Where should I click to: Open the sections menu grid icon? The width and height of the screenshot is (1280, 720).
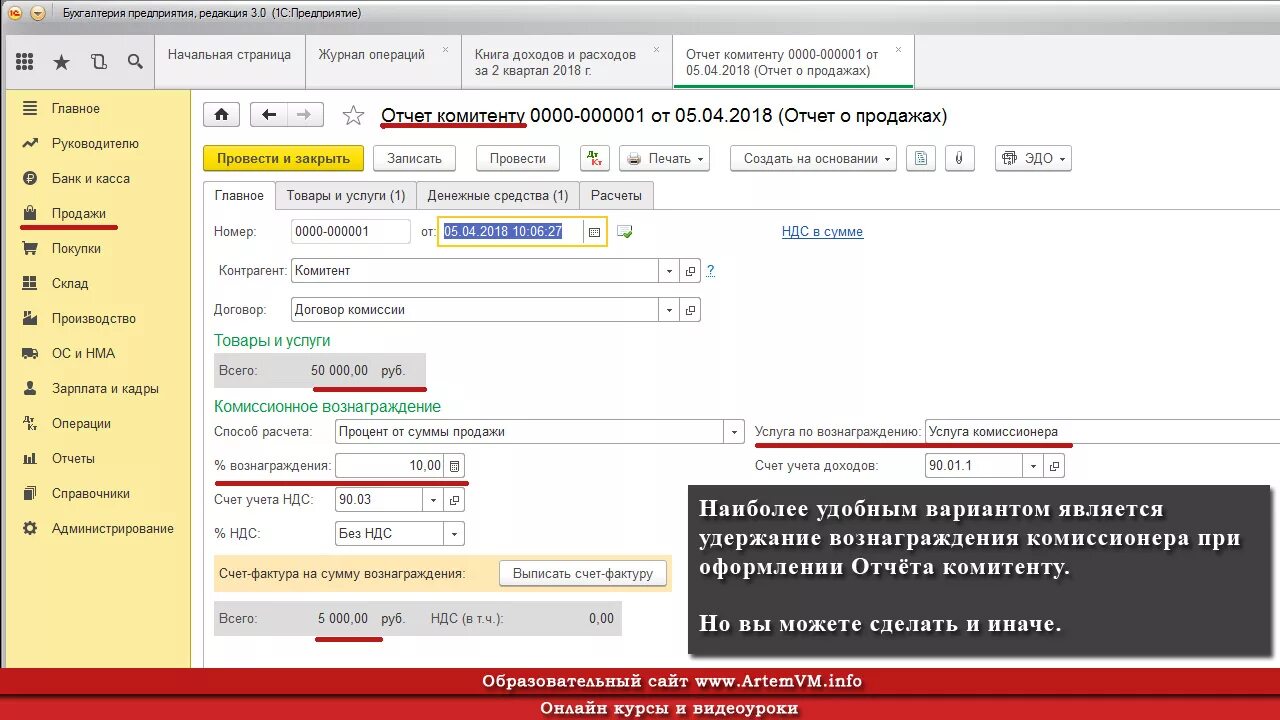(x=25, y=62)
